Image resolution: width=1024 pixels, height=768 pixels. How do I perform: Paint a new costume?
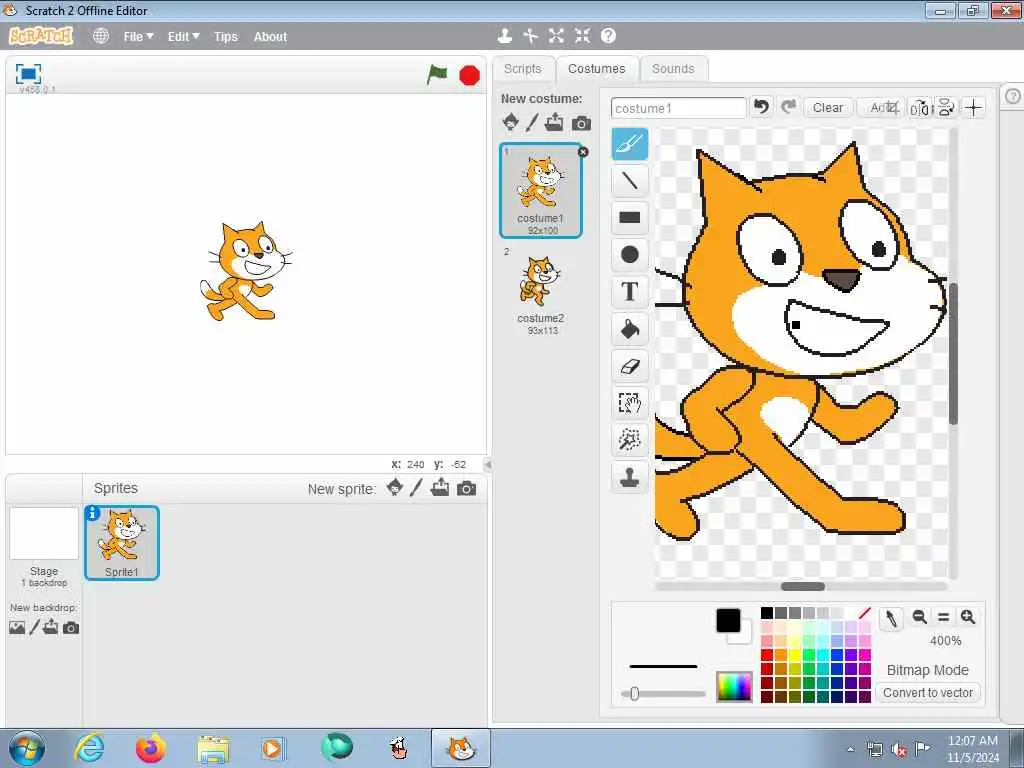point(532,122)
